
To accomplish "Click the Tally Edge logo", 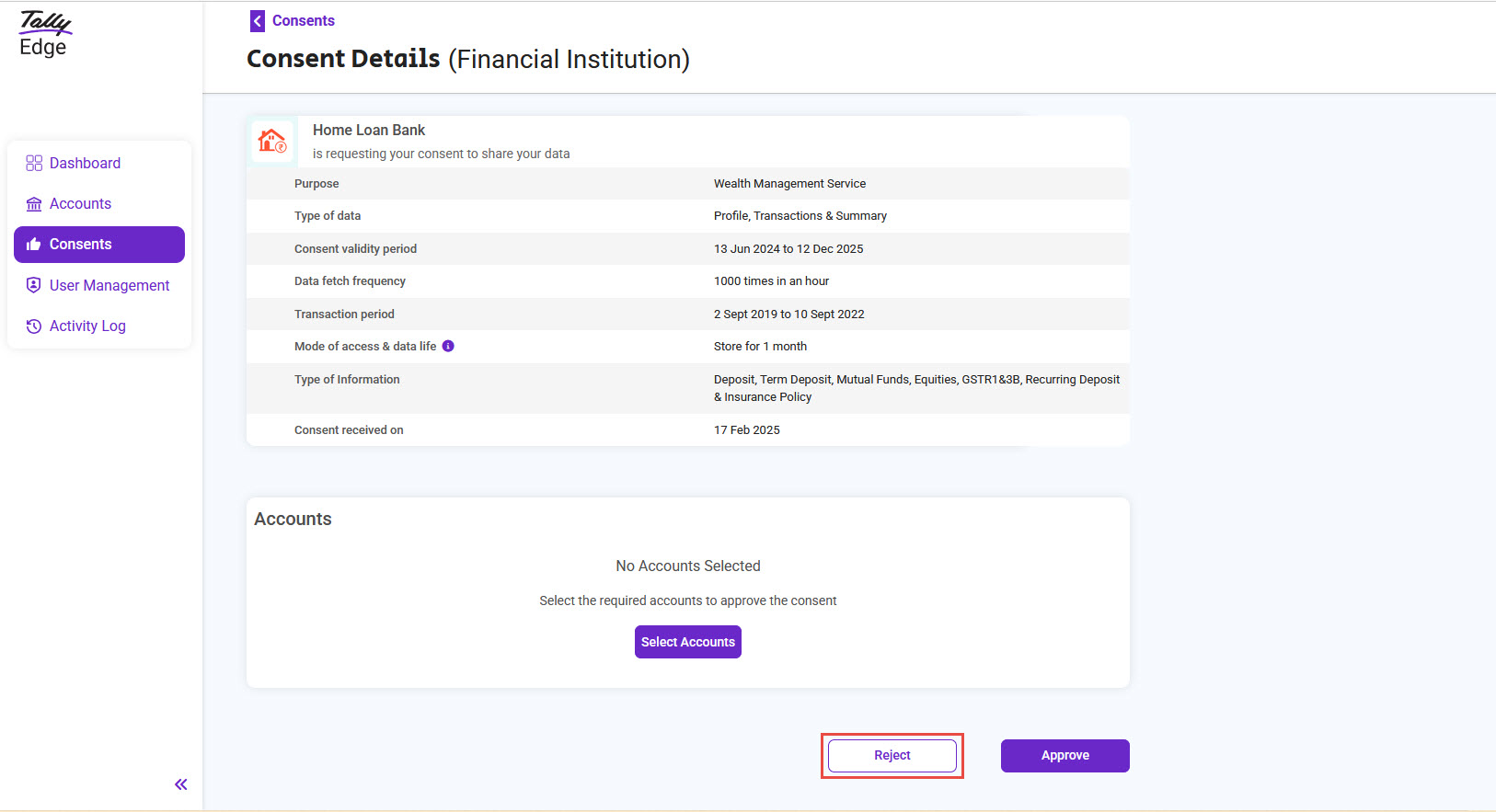I will [x=44, y=34].
